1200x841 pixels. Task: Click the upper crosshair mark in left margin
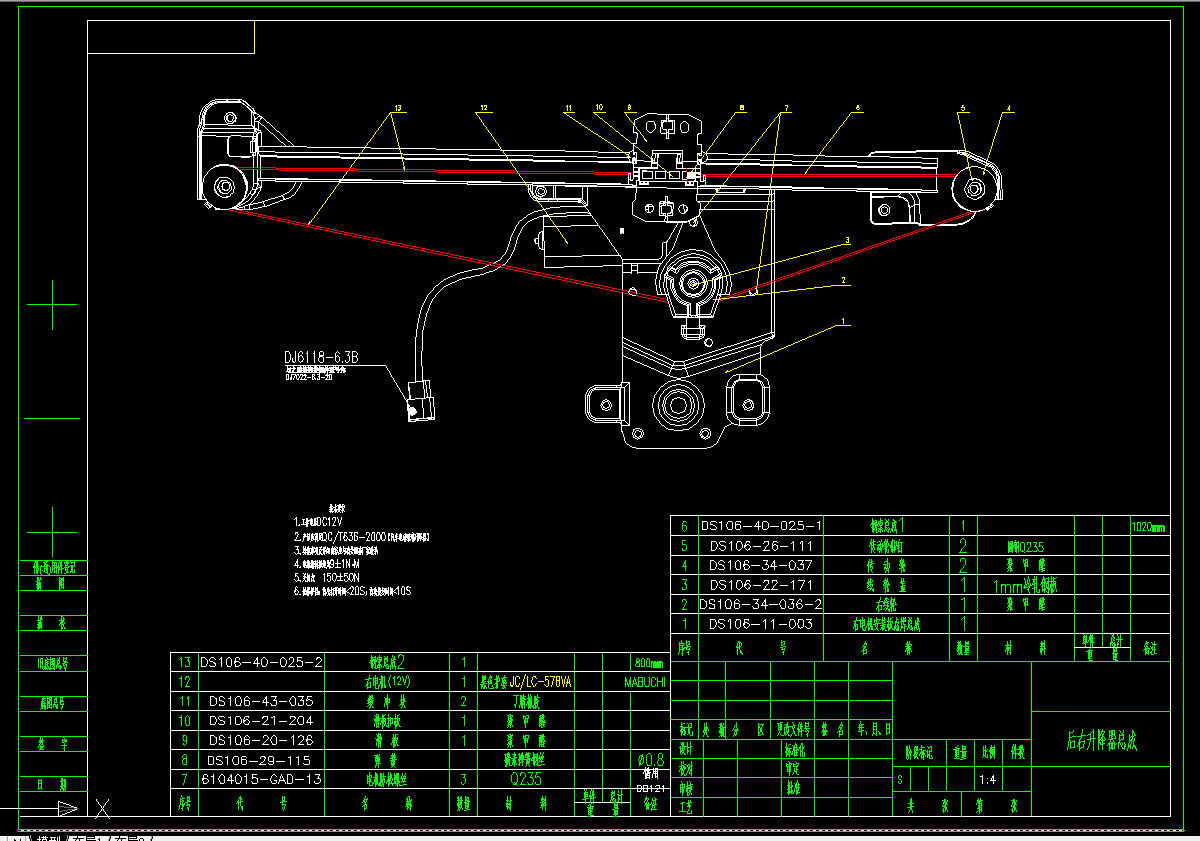point(52,304)
